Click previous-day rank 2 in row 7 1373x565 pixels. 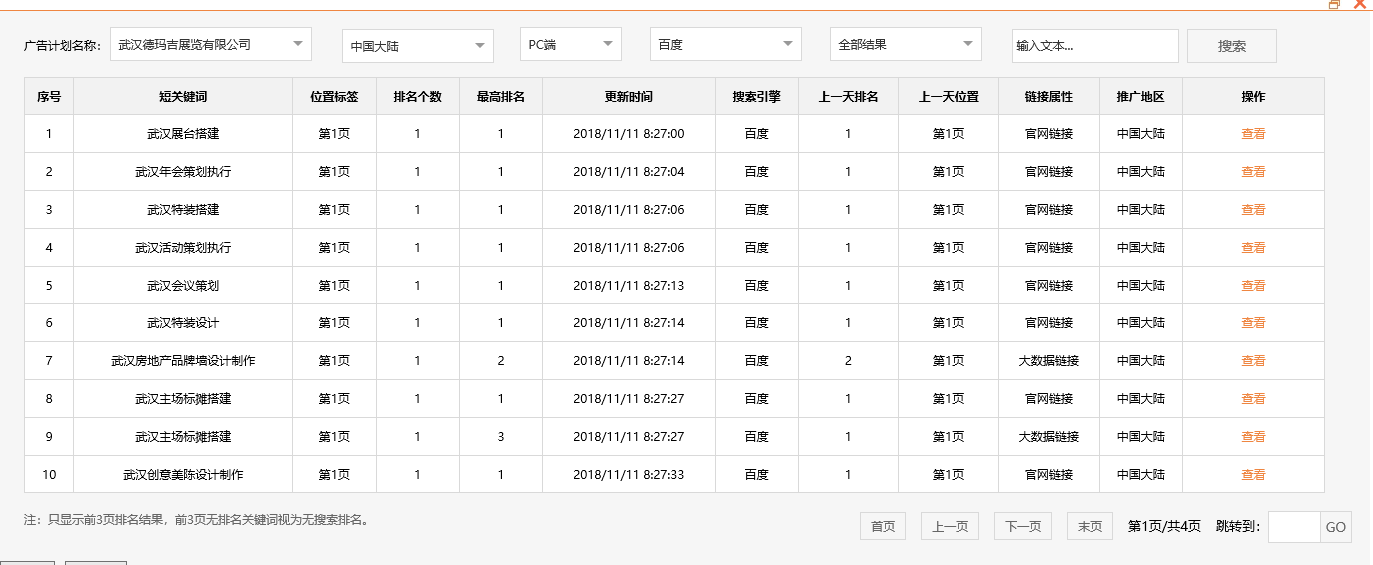click(848, 361)
